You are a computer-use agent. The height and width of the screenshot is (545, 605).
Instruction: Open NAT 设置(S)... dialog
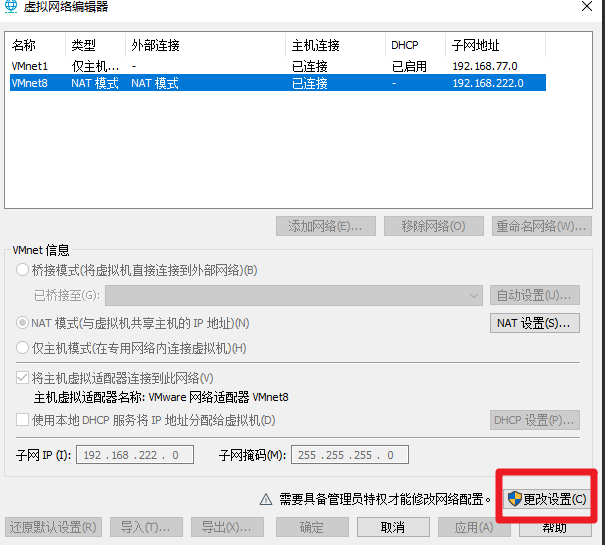pos(535,323)
